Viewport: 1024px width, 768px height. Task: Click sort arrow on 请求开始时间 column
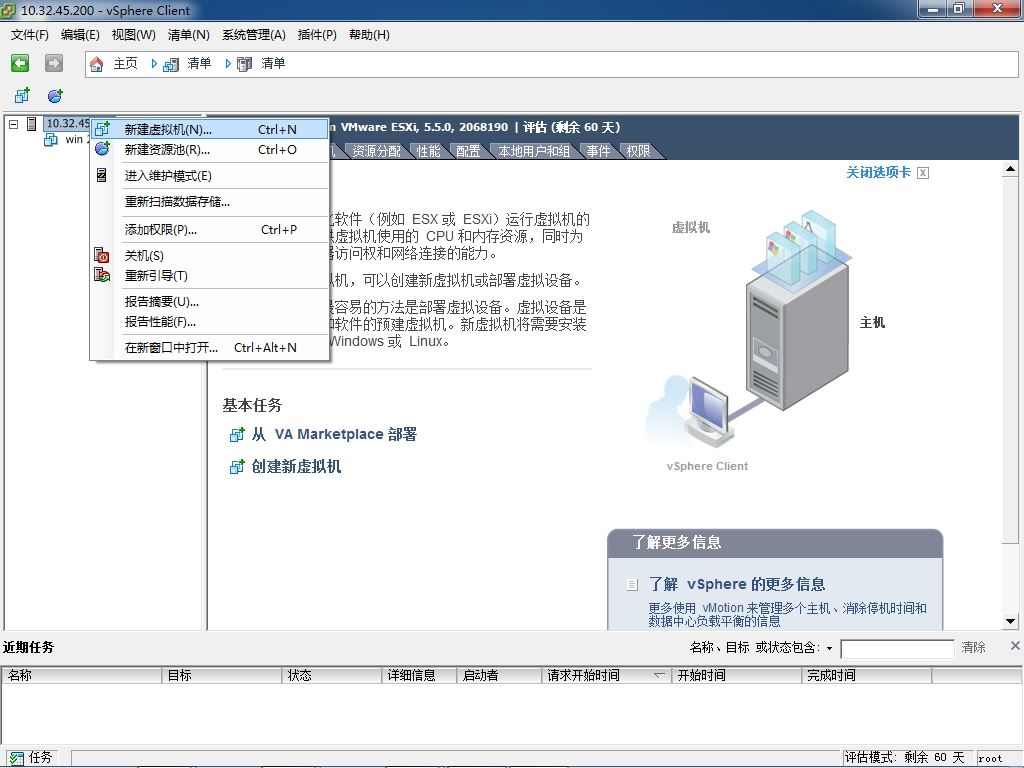(x=659, y=675)
